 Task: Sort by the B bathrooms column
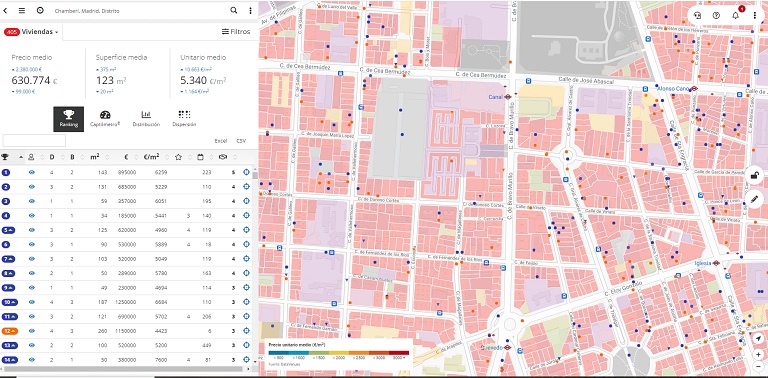[72, 157]
